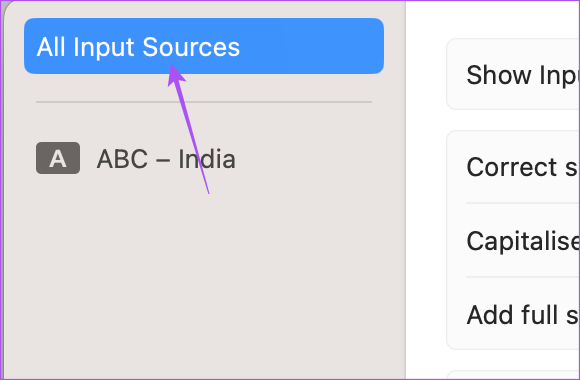Screen dimensions: 580x380
Task: Click the horizontal separator below All Input Sources
Action: pos(204,102)
